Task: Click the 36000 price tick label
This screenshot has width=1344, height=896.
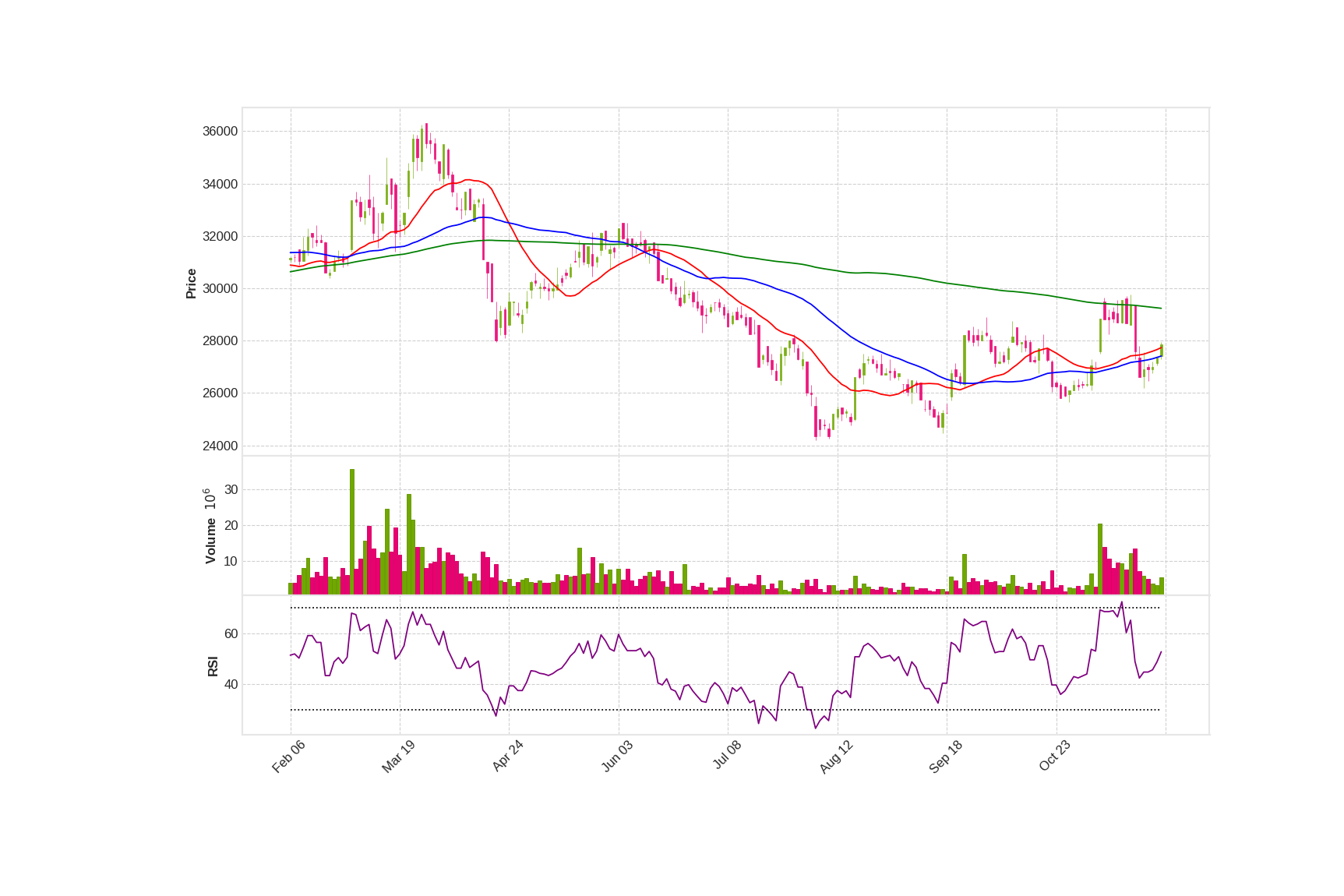Action: click(x=220, y=132)
